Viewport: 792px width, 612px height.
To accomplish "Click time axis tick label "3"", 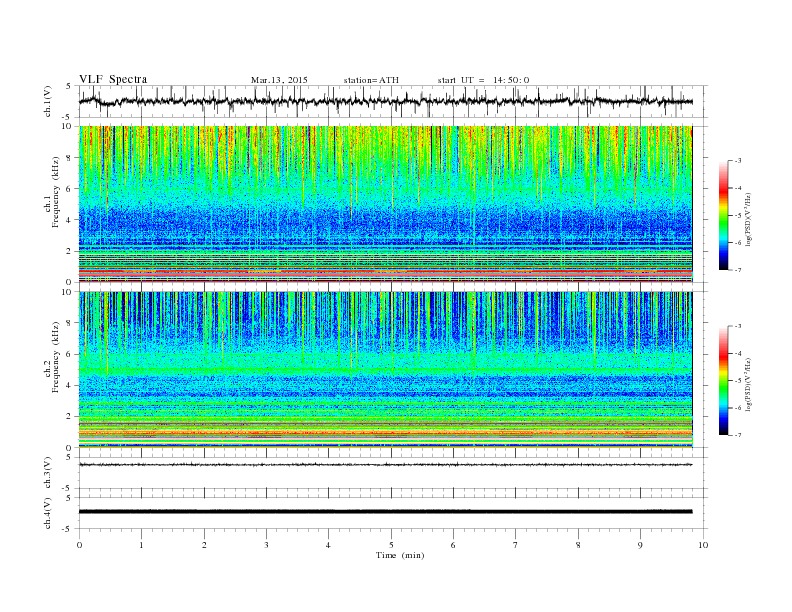I will click(266, 545).
